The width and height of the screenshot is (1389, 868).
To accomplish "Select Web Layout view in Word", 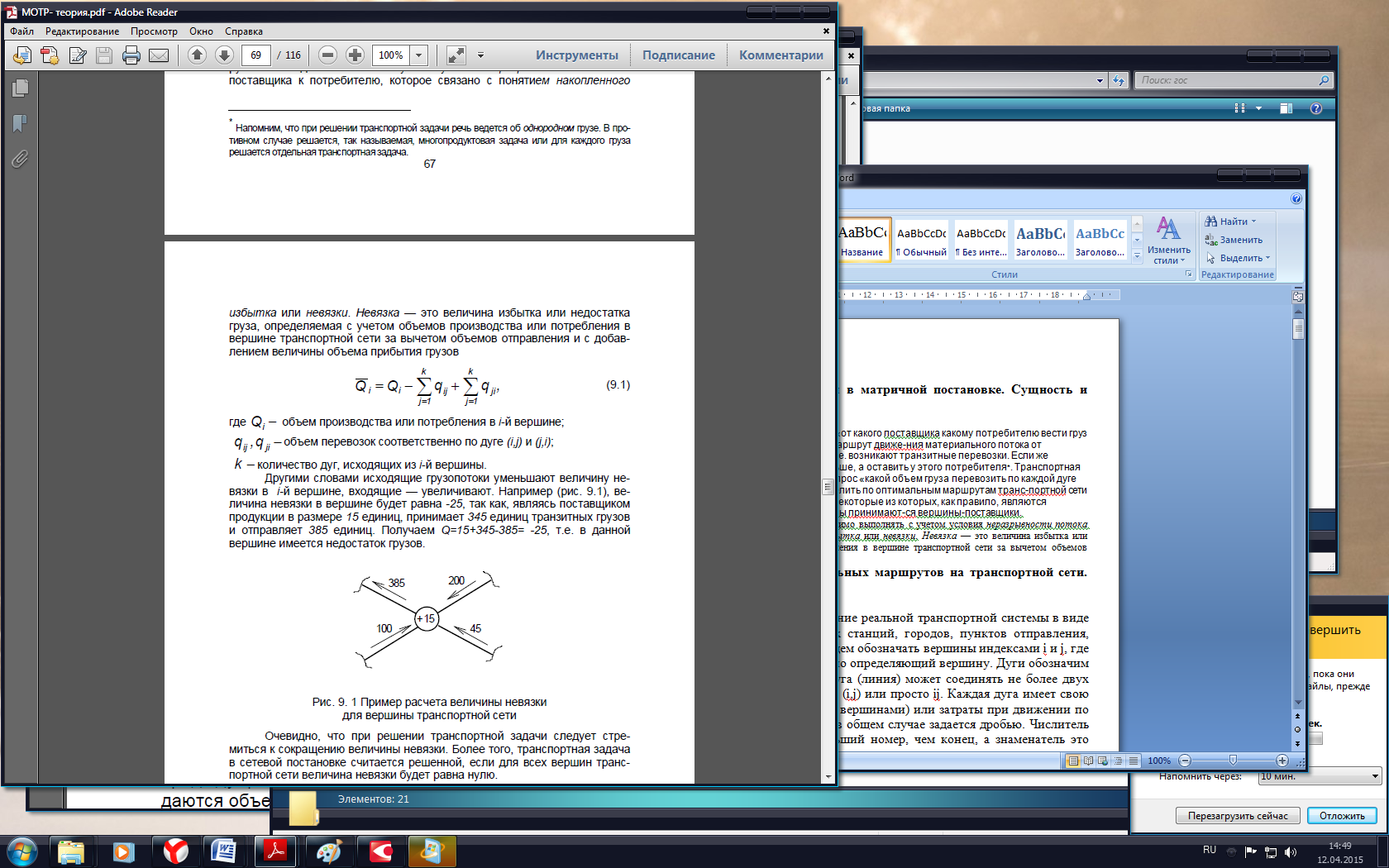I will [x=1103, y=761].
